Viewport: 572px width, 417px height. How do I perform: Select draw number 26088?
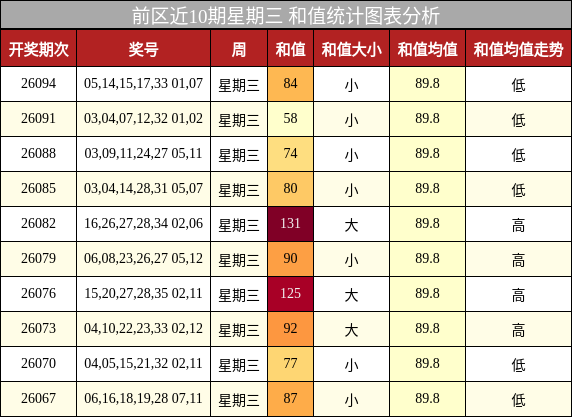(38, 154)
